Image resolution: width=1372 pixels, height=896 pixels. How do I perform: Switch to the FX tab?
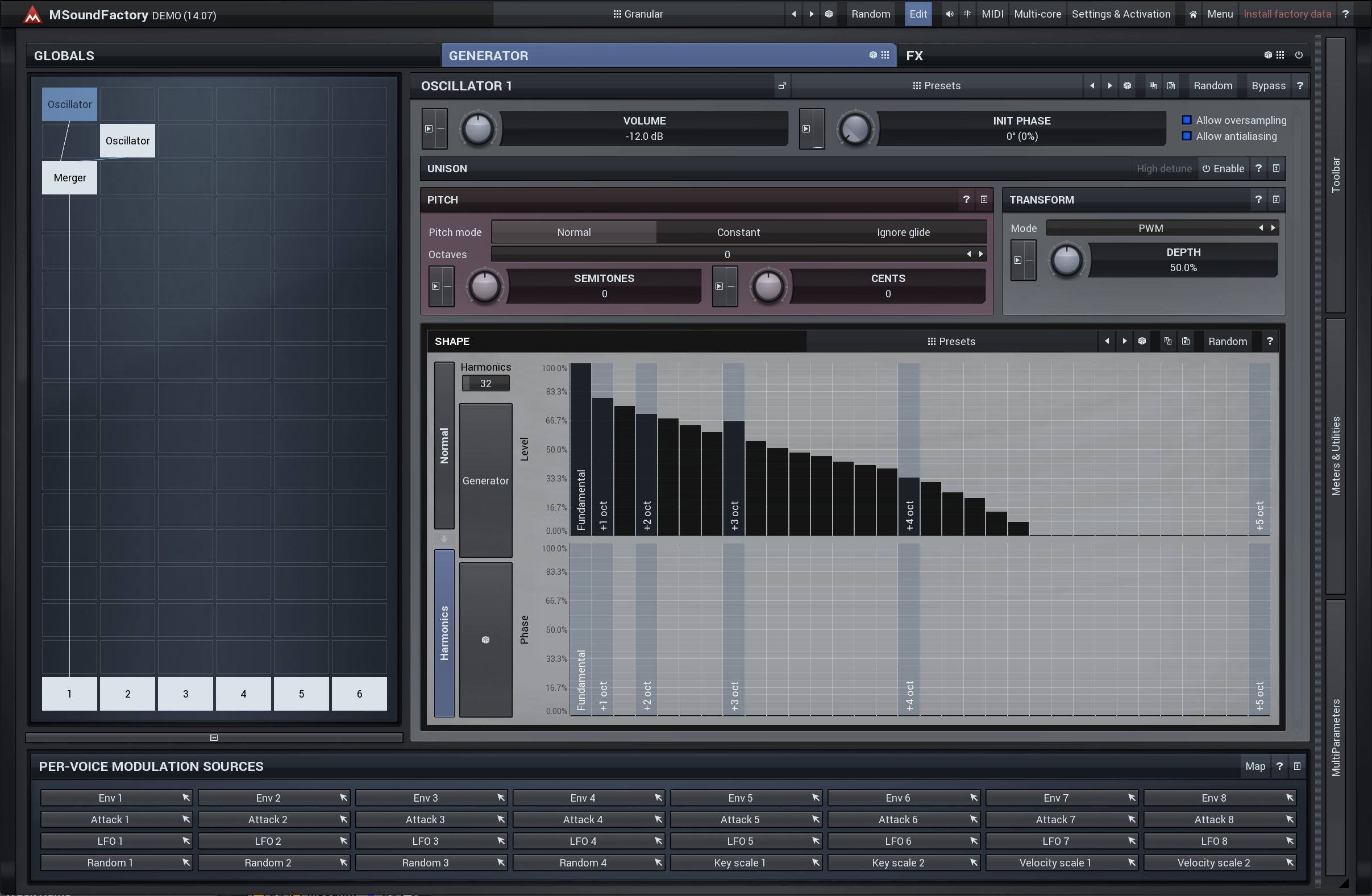914,55
